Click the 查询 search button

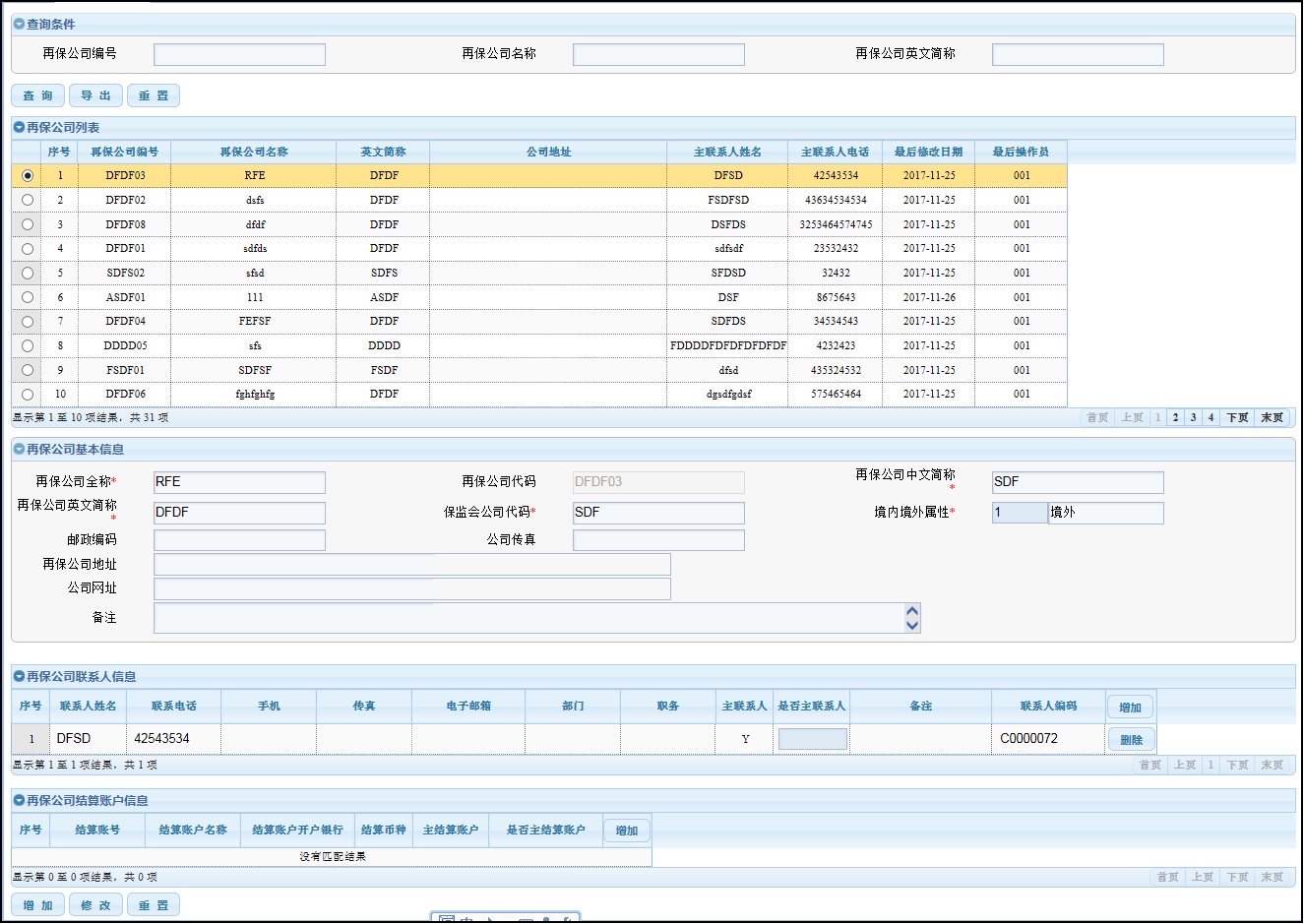click(38, 95)
